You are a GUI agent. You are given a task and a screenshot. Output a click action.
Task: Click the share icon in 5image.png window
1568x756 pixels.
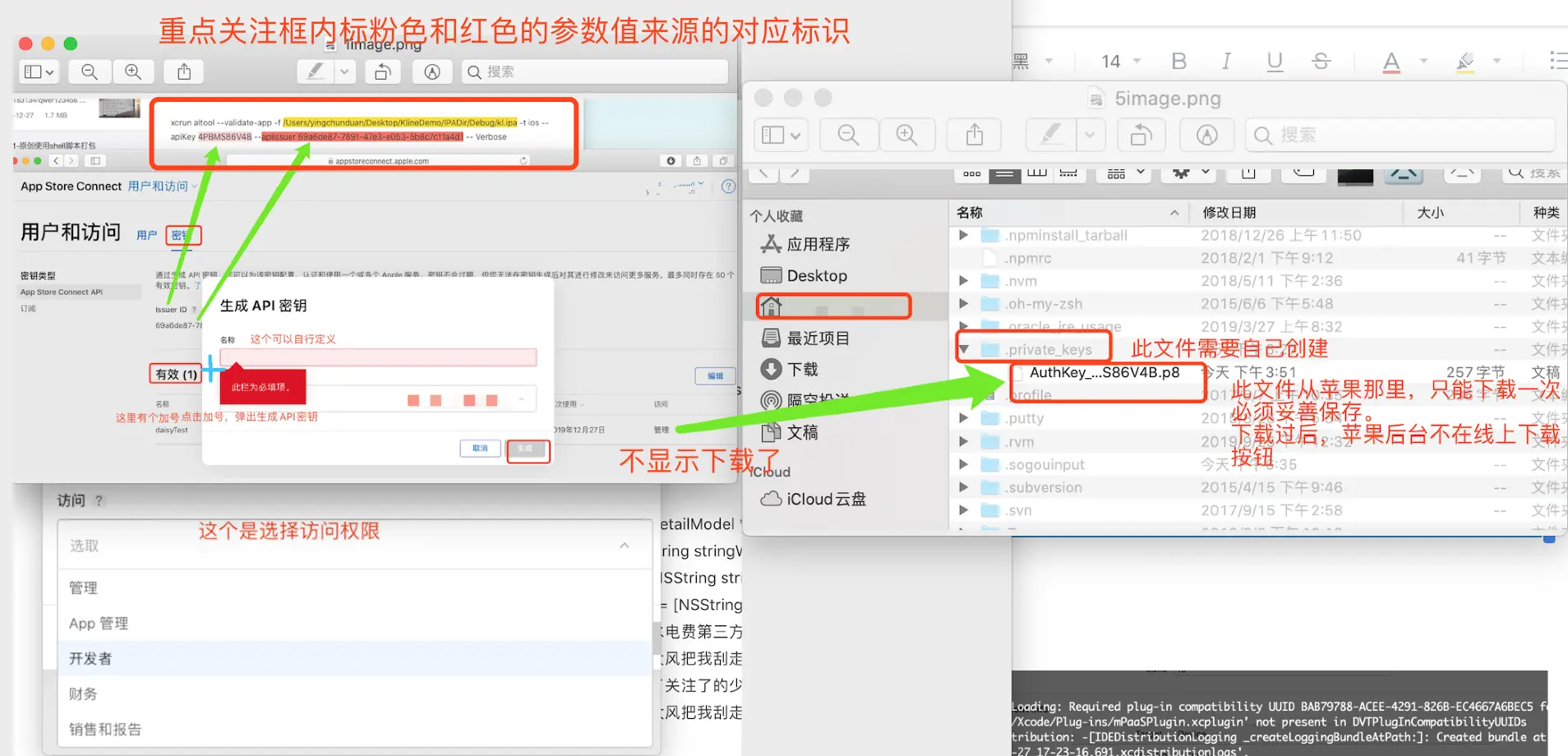tap(975, 135)
